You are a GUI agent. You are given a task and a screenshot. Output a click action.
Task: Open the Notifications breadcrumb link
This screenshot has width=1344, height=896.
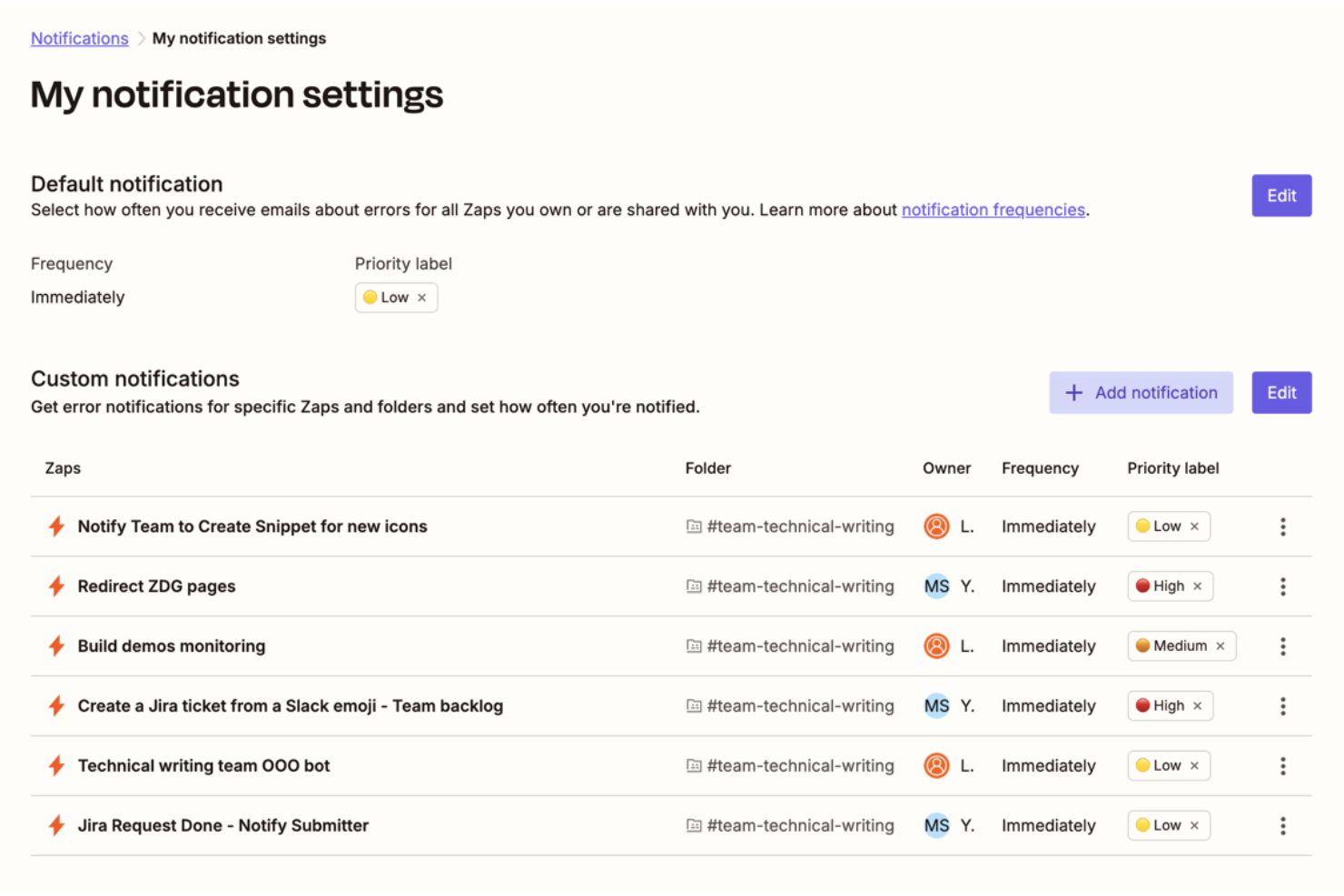point(80,38)
